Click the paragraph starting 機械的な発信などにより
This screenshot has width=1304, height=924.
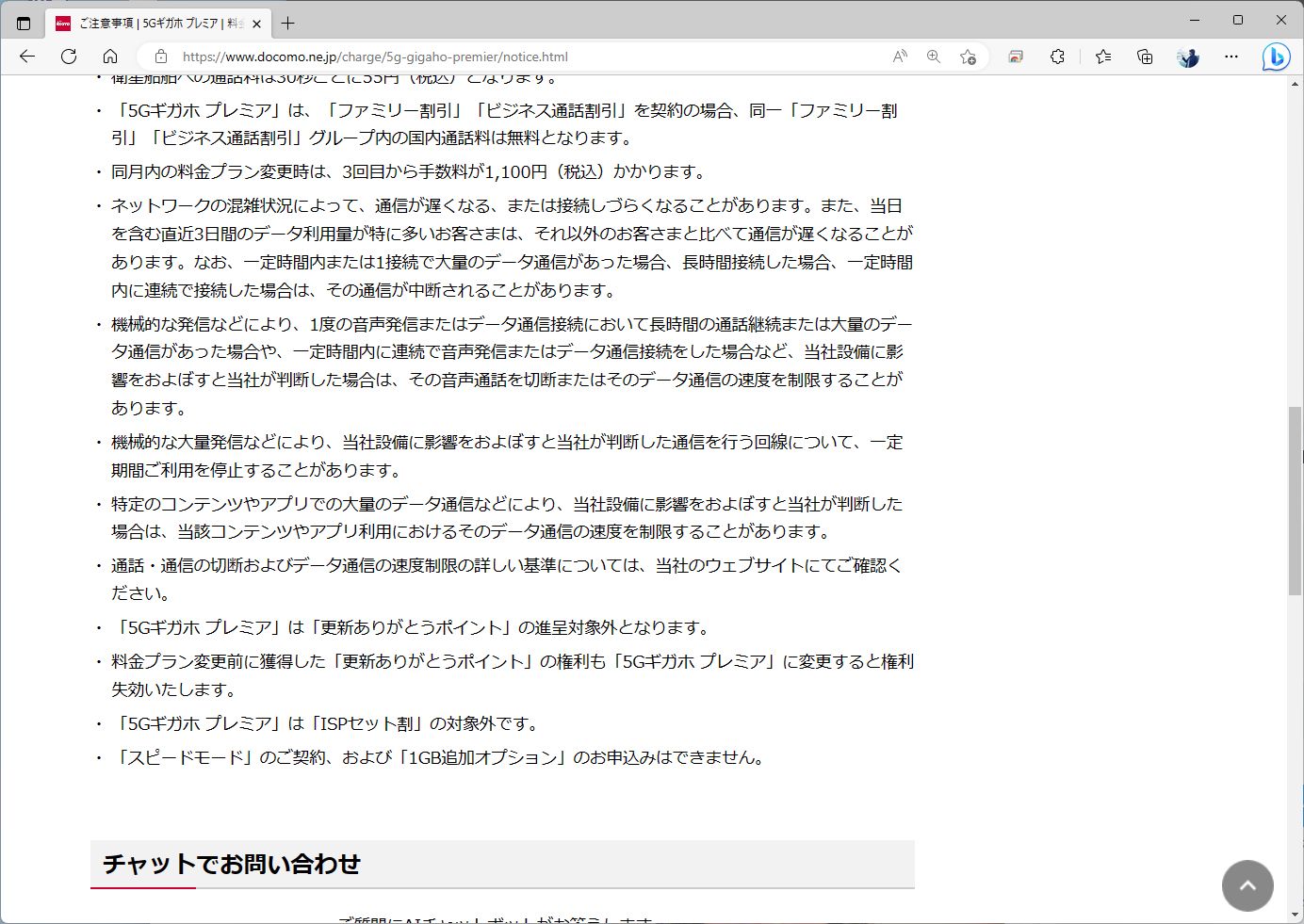(x=512, y=365)
